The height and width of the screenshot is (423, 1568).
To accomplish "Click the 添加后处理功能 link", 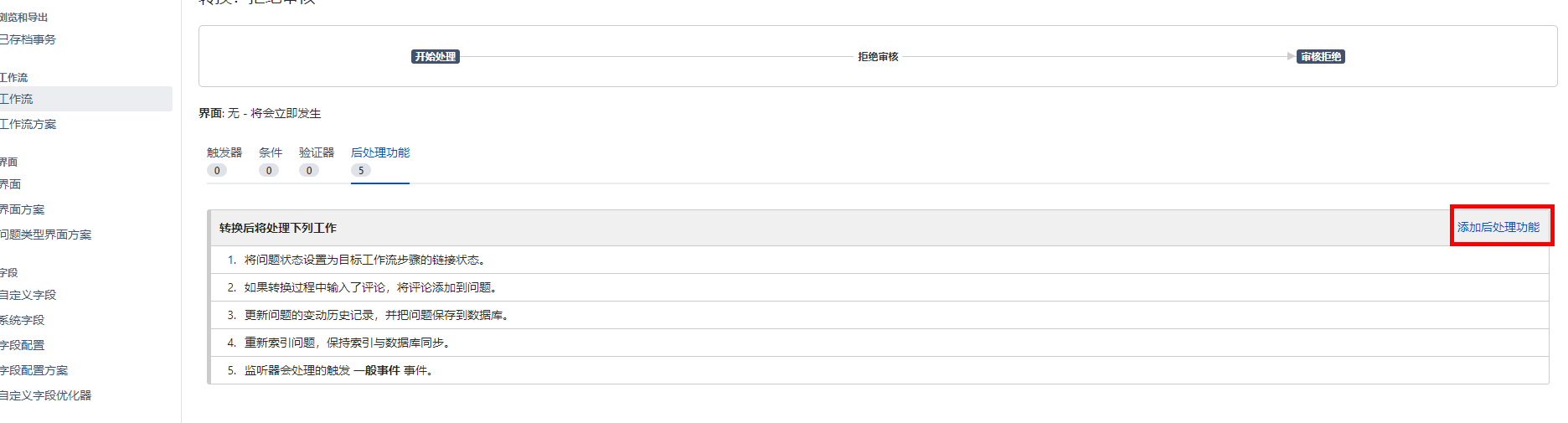I will pyautogui.click(x=1498, y=227).
